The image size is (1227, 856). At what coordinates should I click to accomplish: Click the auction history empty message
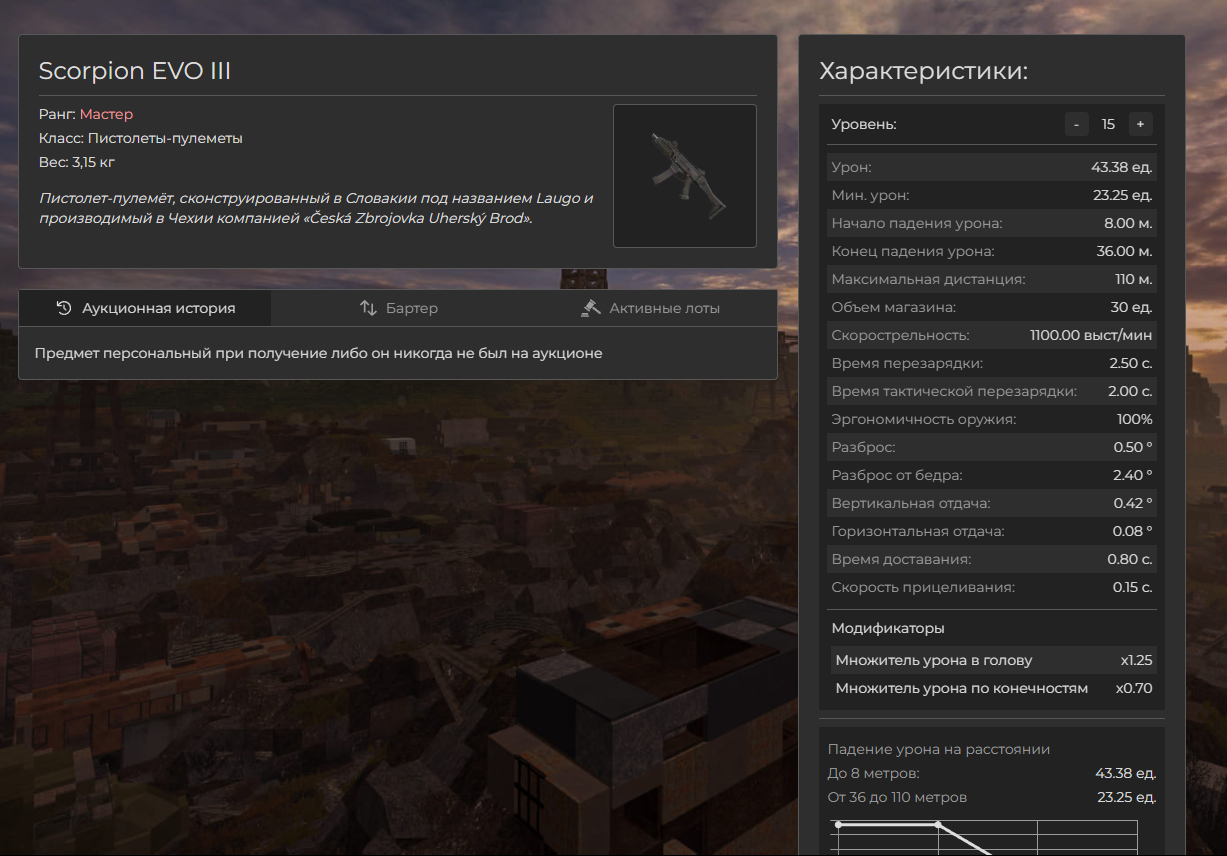(x=318, y=353)
